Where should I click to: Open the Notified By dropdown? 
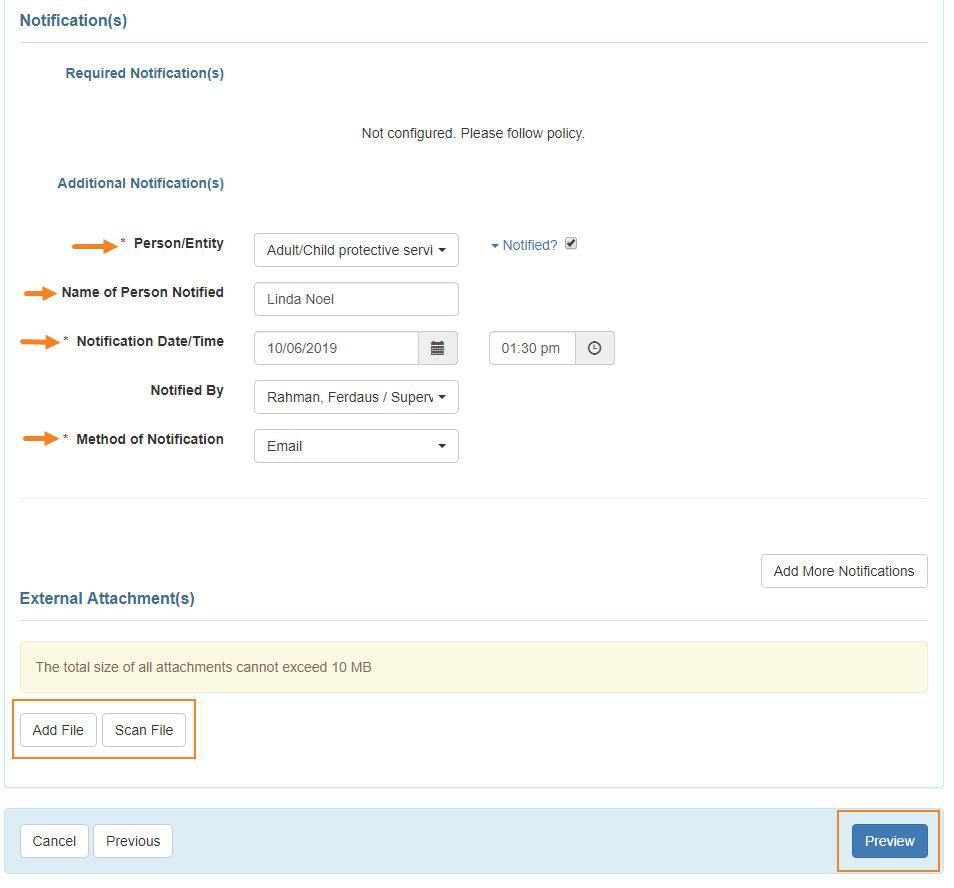[x=356, y=397]
